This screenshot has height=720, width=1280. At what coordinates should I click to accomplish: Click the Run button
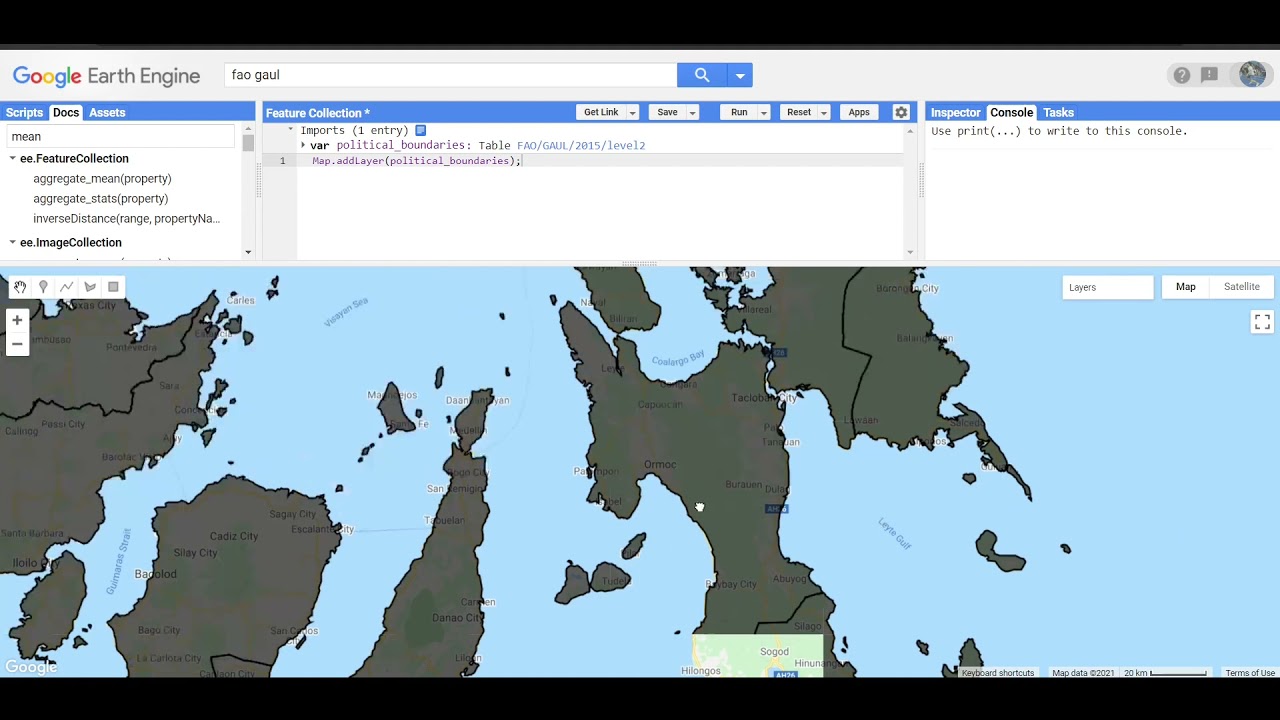(x=739, y=112)
